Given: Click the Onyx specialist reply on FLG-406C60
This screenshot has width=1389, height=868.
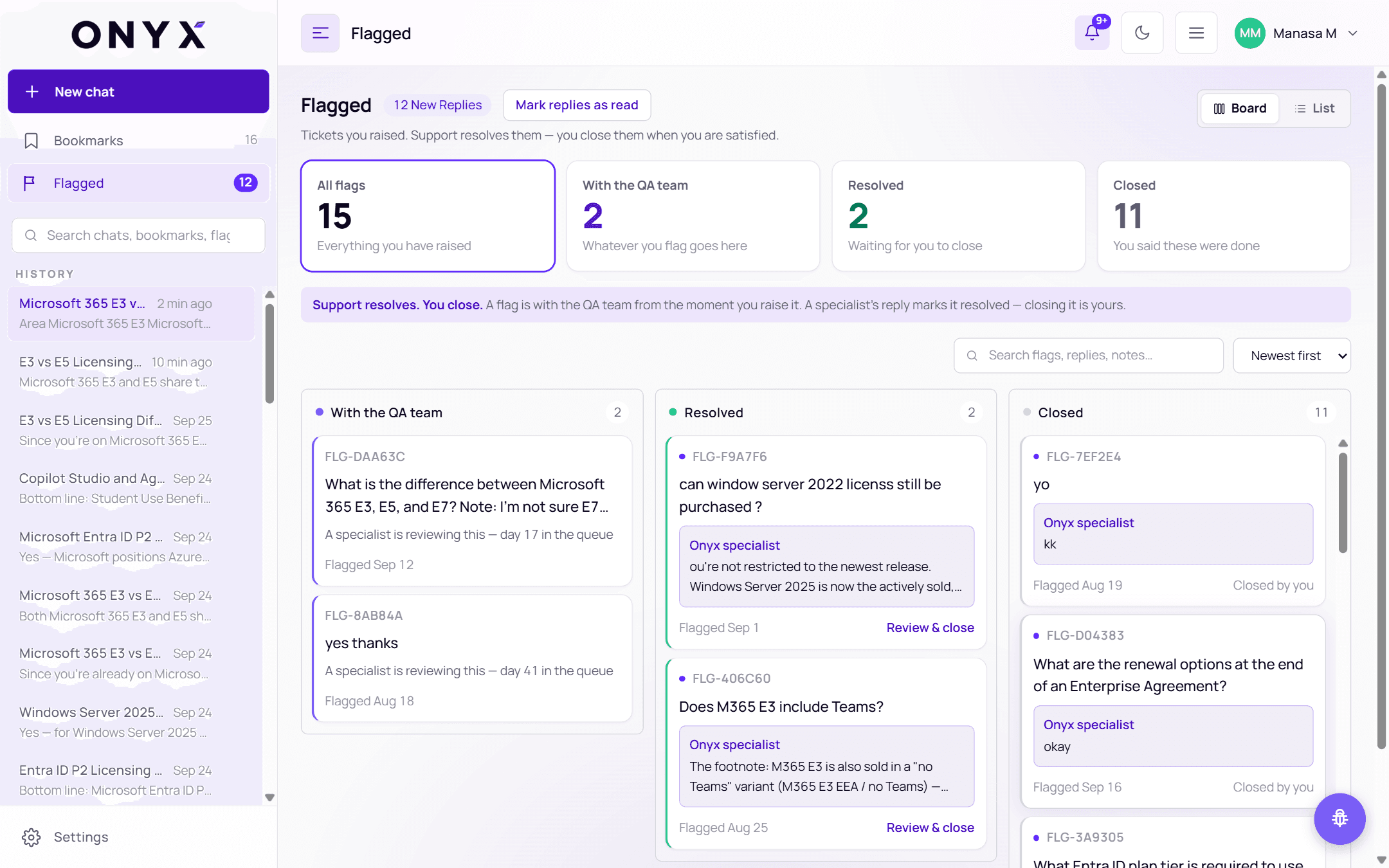Looking at the screenshot, I should [x=826, y=766].
